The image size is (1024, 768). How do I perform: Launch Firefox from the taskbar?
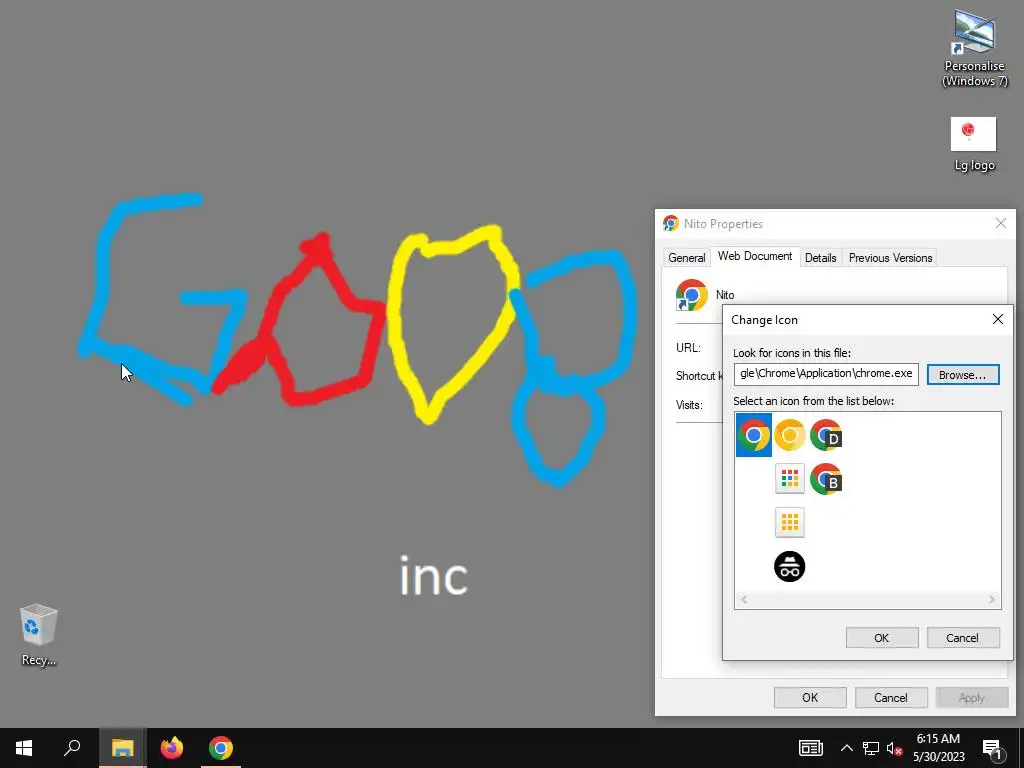click(x=172, y=748)
